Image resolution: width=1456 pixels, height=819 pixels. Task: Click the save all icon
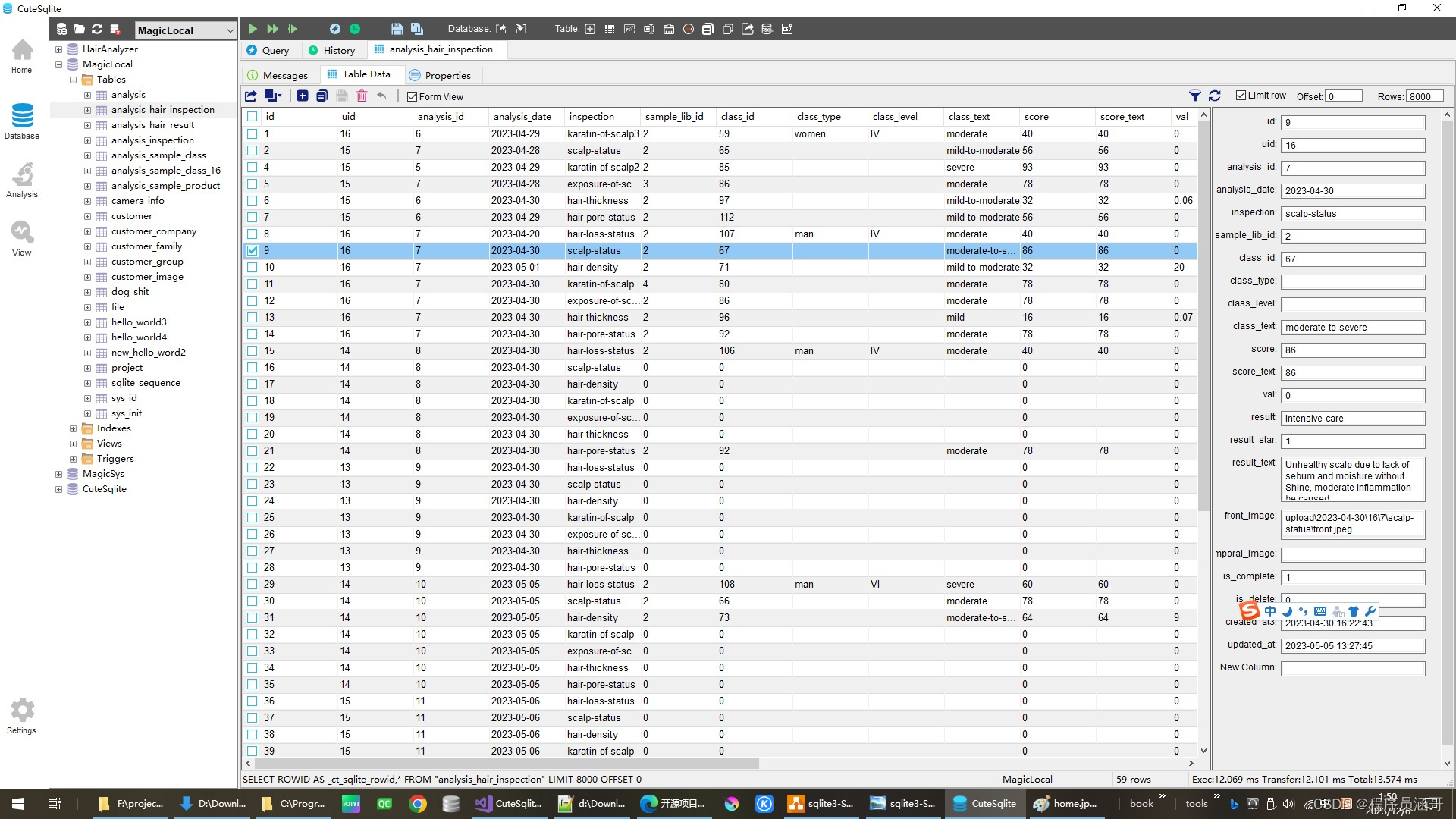(x=417, y=29)
